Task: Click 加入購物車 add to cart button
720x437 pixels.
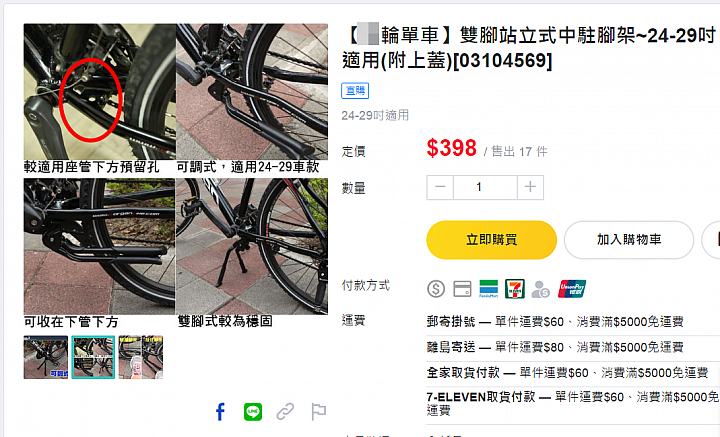Action: click(x=629, y=240)
